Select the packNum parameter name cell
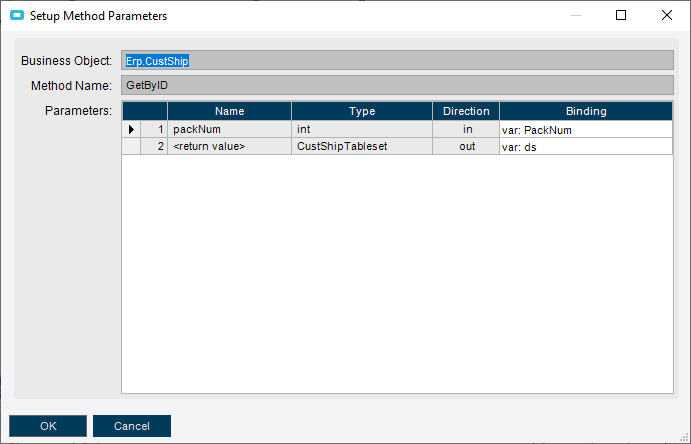691x444 pixels. pyautogui.click(x=229, y=129)
